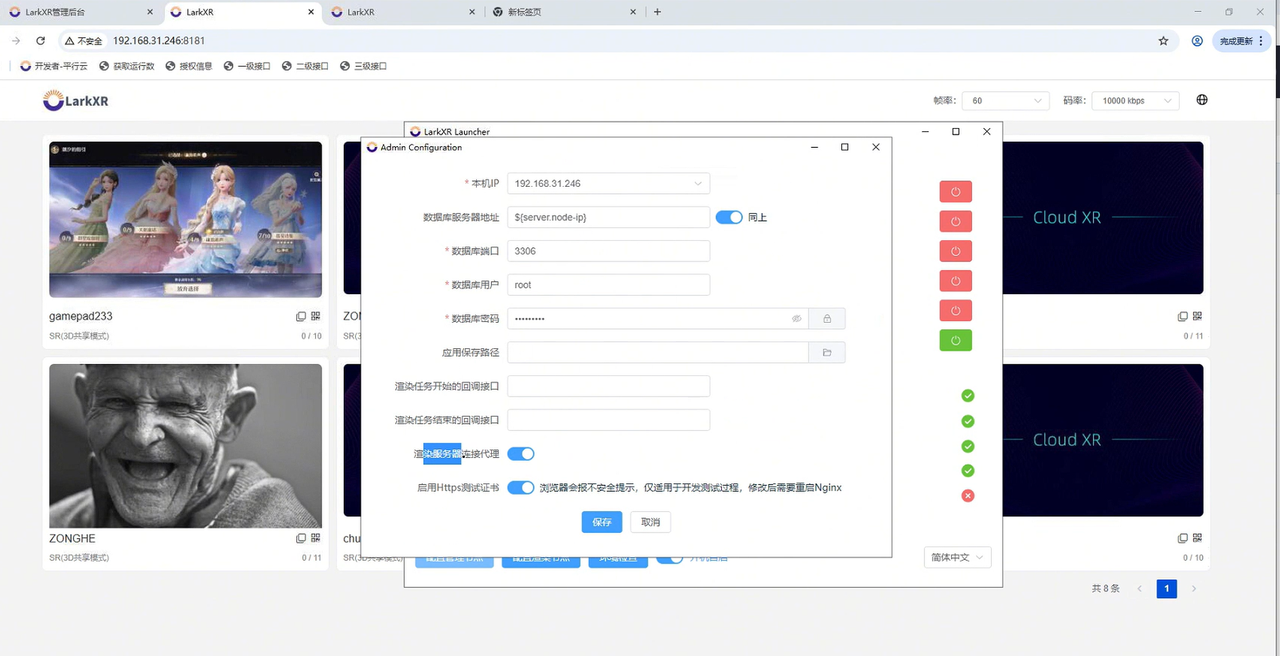Click the 数据库端口 field showing 3306

[608, 251]
